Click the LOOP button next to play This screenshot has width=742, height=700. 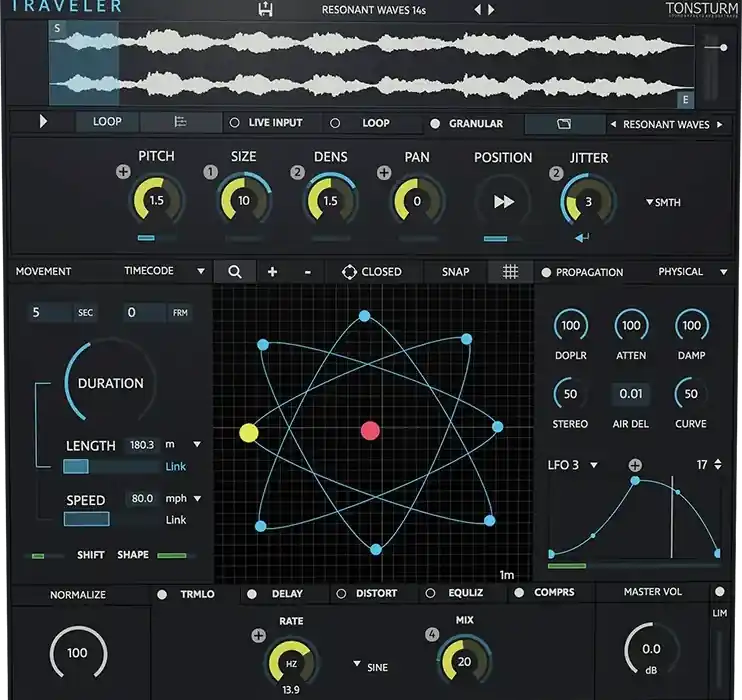tap(107, 122)
